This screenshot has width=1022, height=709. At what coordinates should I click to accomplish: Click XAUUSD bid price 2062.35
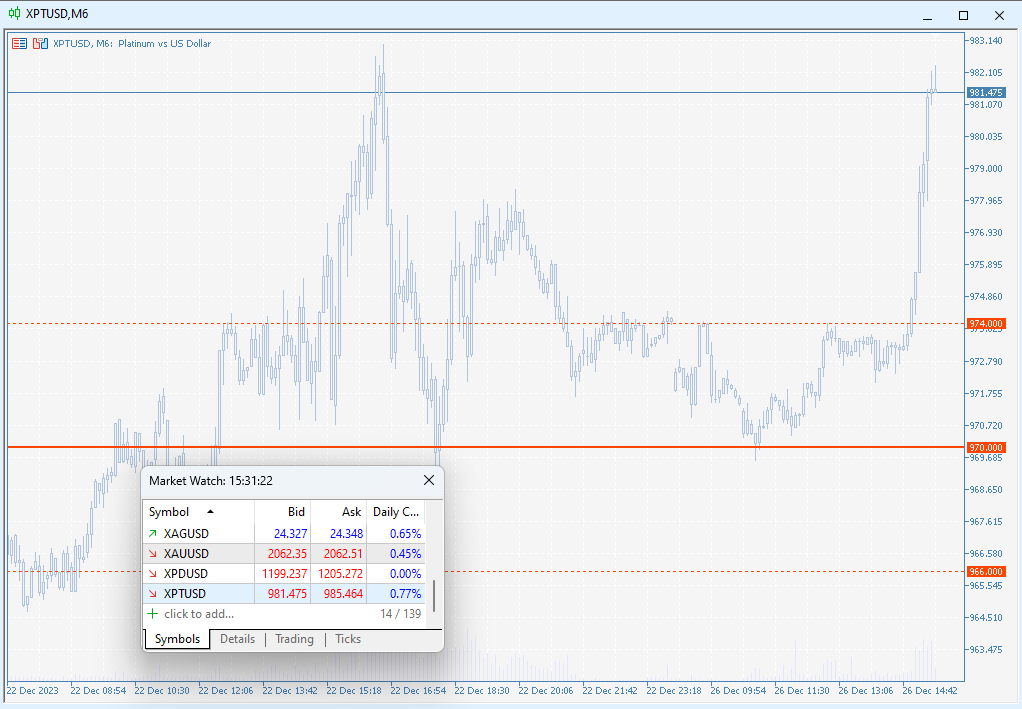(287, 554)
